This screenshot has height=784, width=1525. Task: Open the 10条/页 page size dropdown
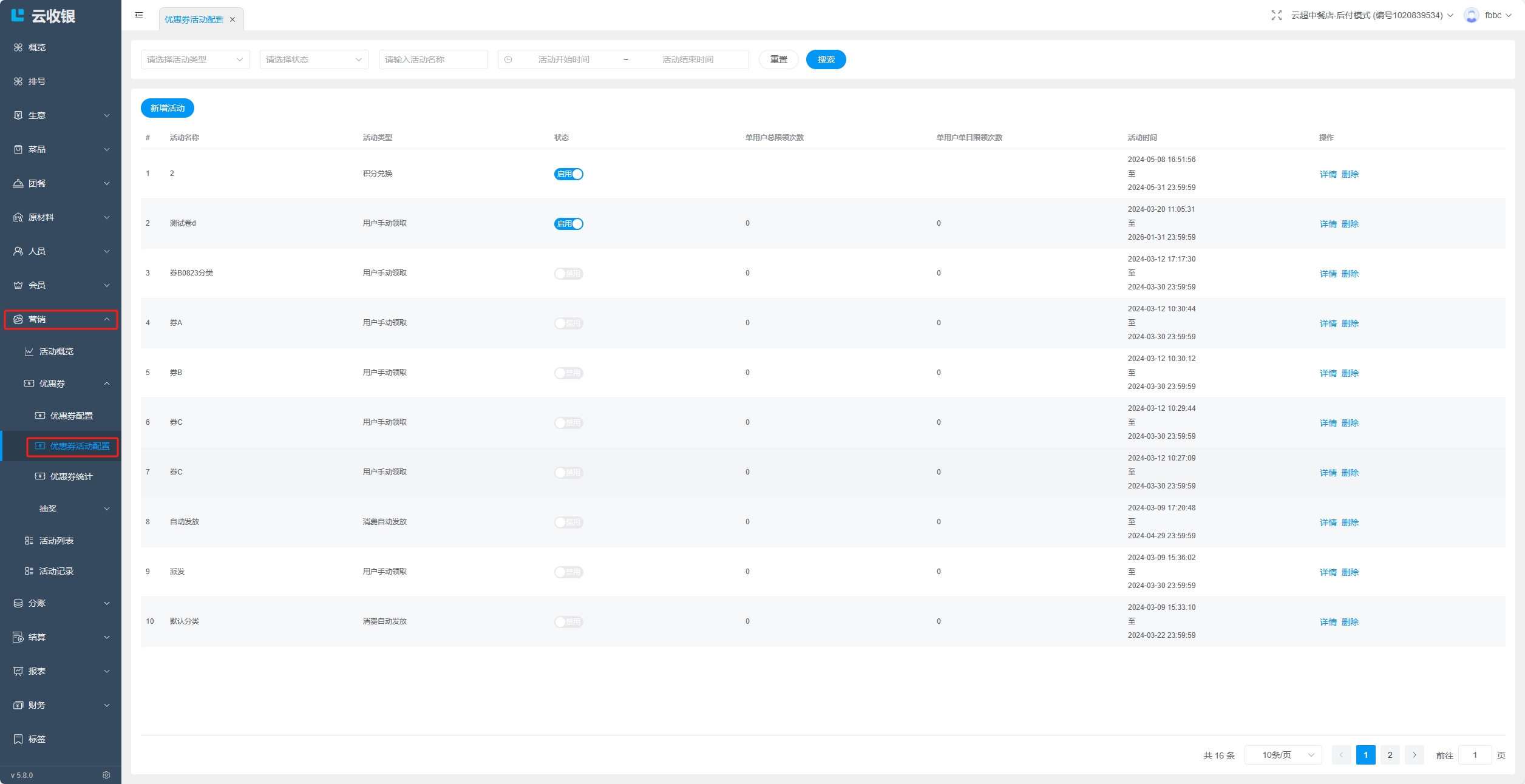point(1283,755)
